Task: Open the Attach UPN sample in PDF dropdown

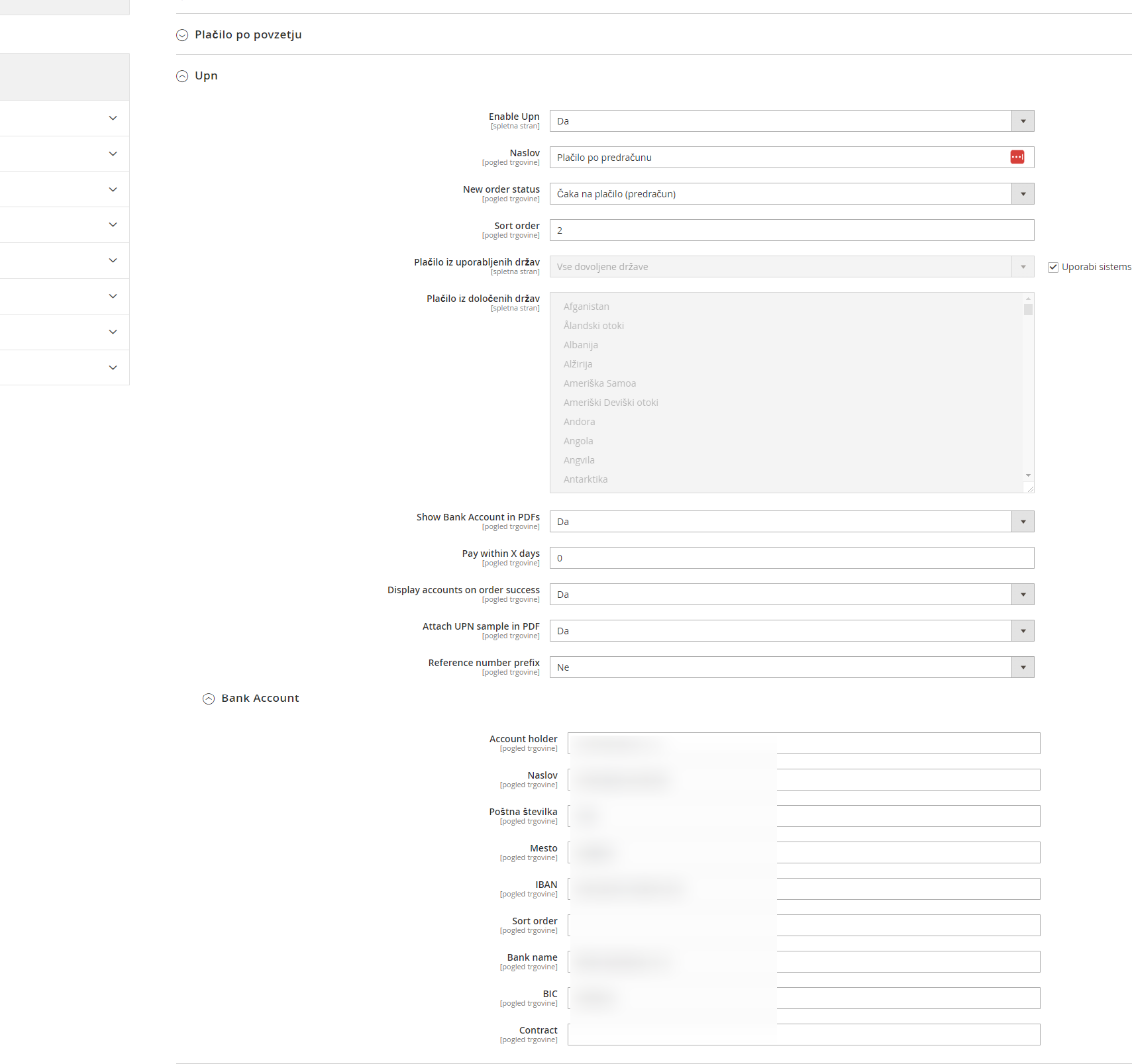Action: coord(792,631)
